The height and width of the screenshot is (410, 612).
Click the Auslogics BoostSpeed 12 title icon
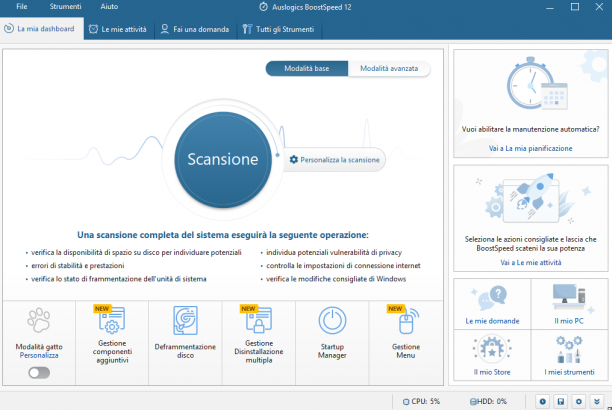click(263, 7)
